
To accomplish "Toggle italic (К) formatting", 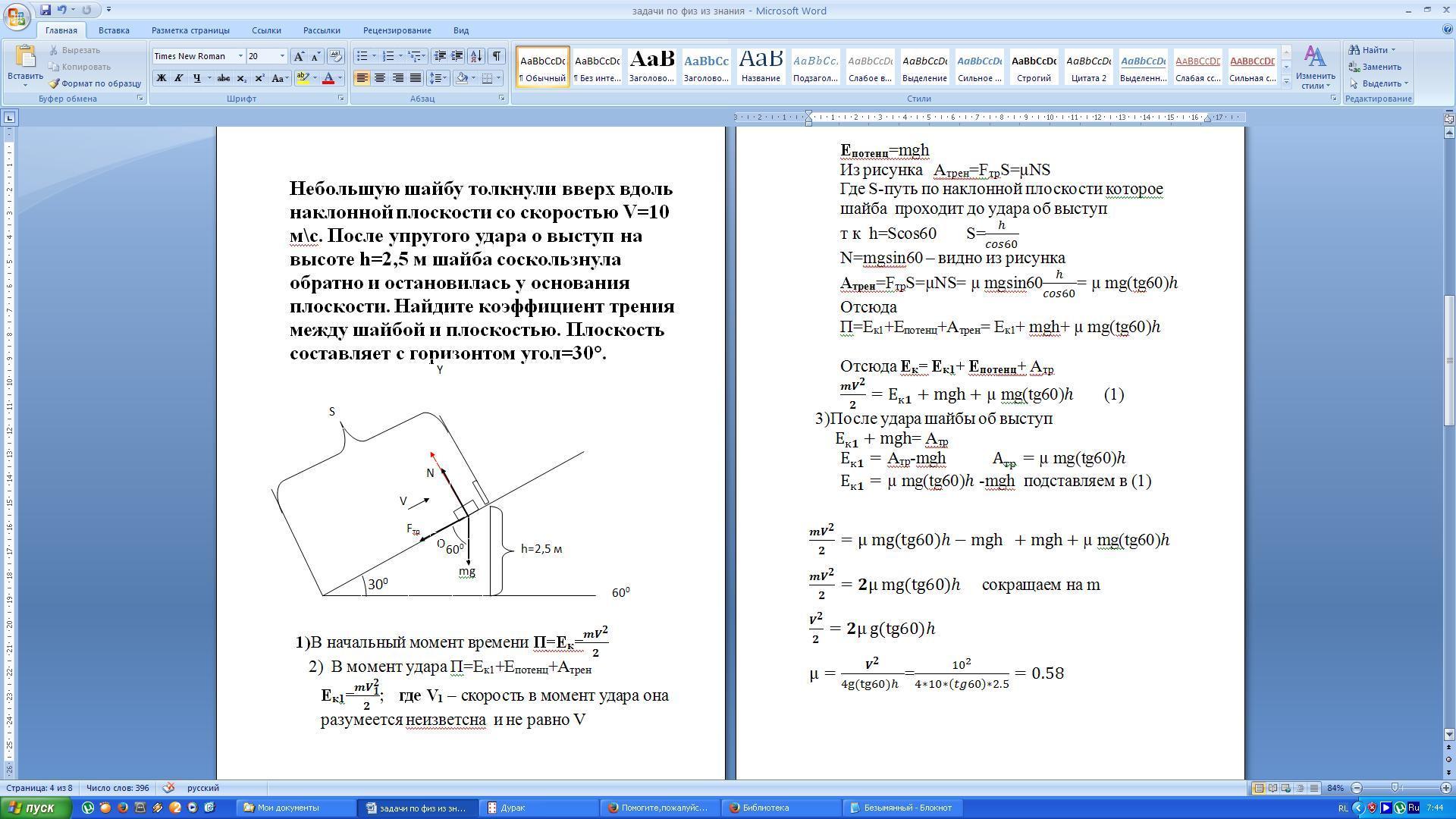I will point(178,78).
